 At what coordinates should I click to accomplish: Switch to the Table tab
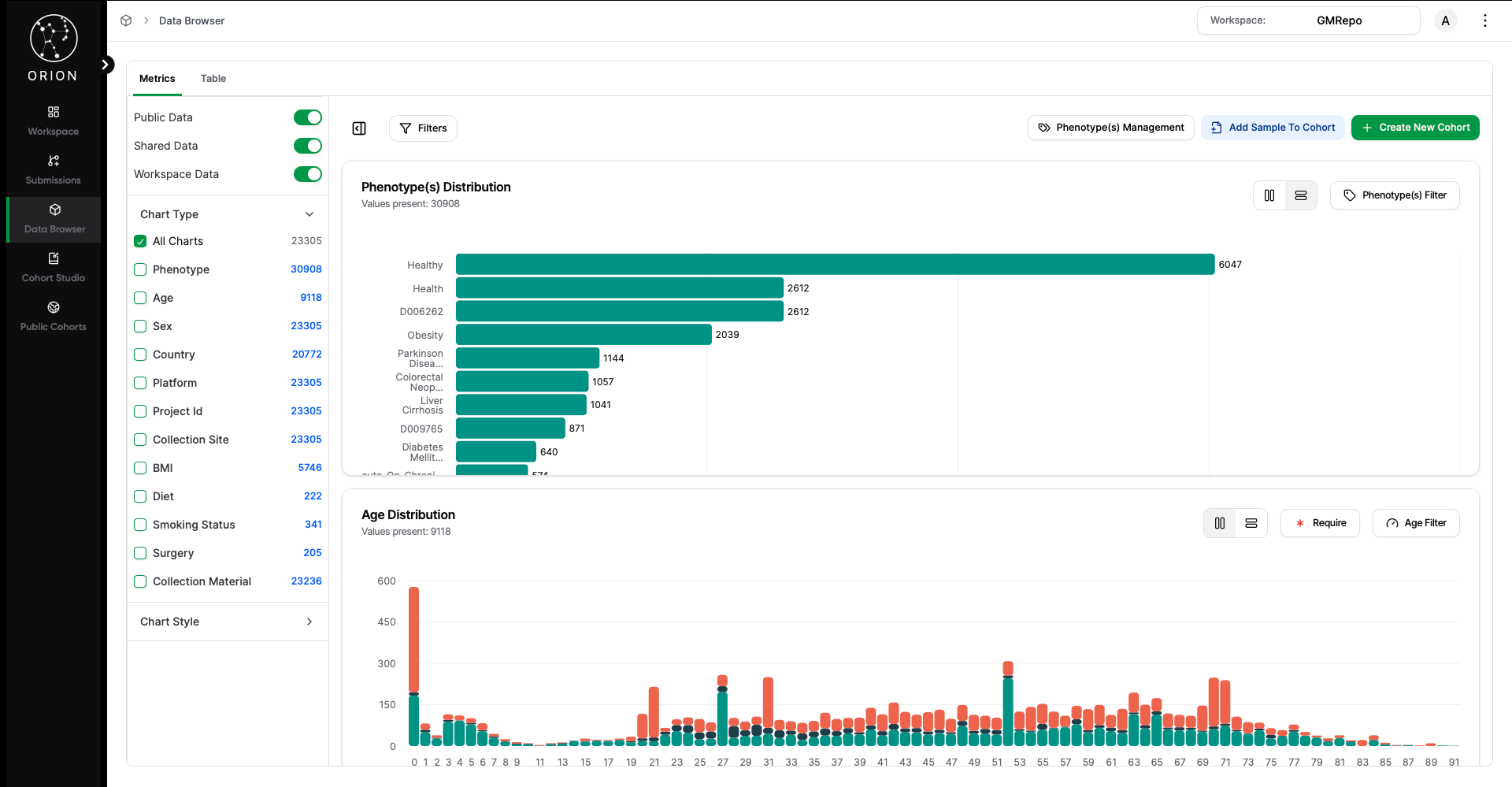tap(213, 78)
